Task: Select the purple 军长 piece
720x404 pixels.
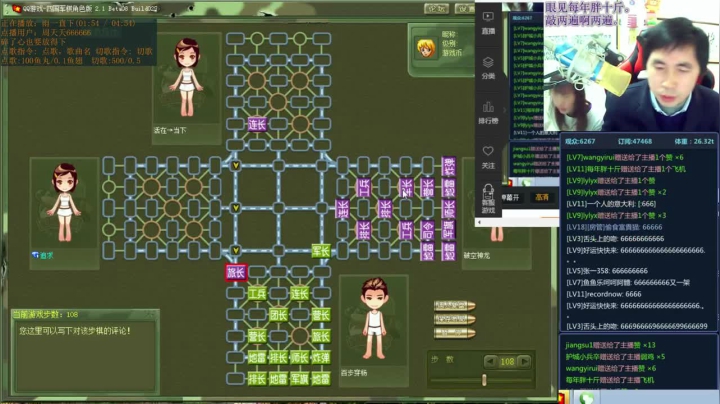Action: pyautogui.click(x=406, y=187)
